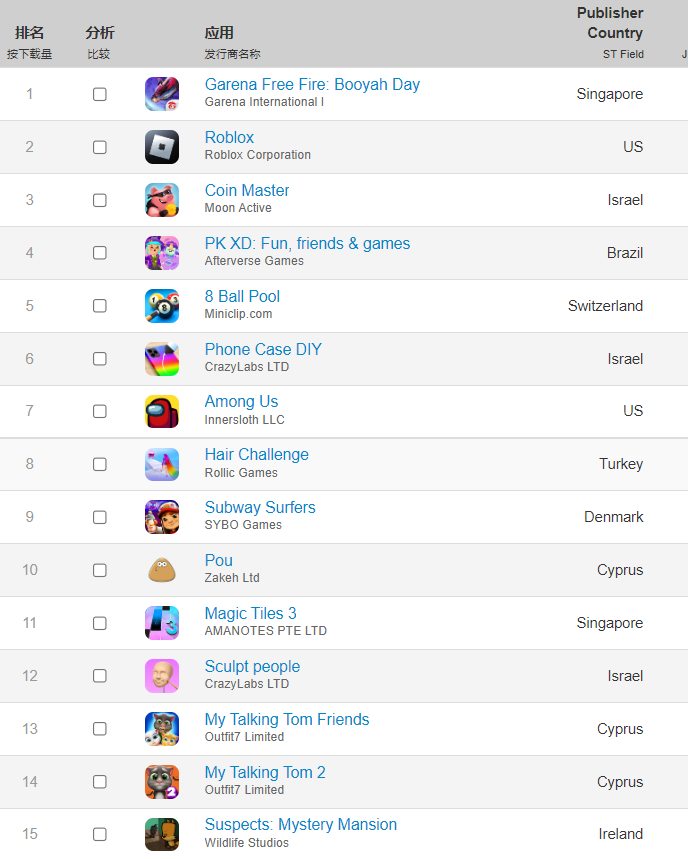This screenshot has width=688, height=859.
Task: Click the Publisher Country column header
Action: [610, 23]
